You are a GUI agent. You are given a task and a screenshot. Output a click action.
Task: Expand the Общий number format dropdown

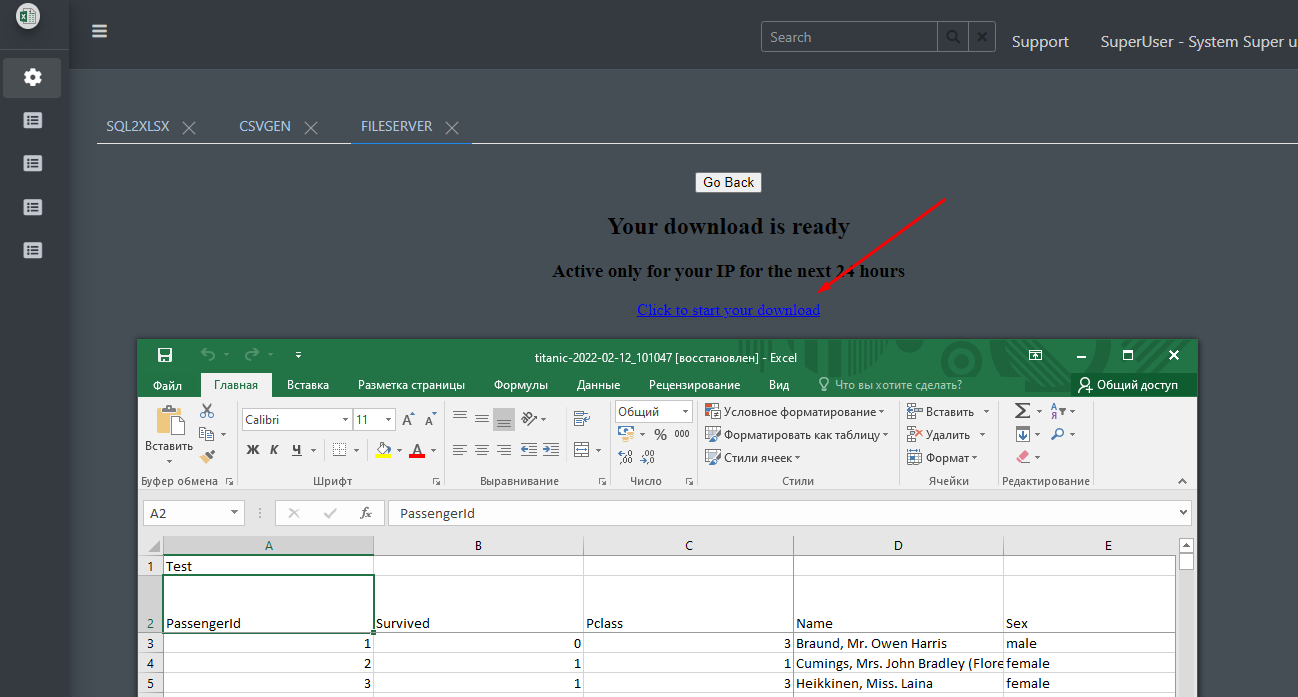point(686,412)
